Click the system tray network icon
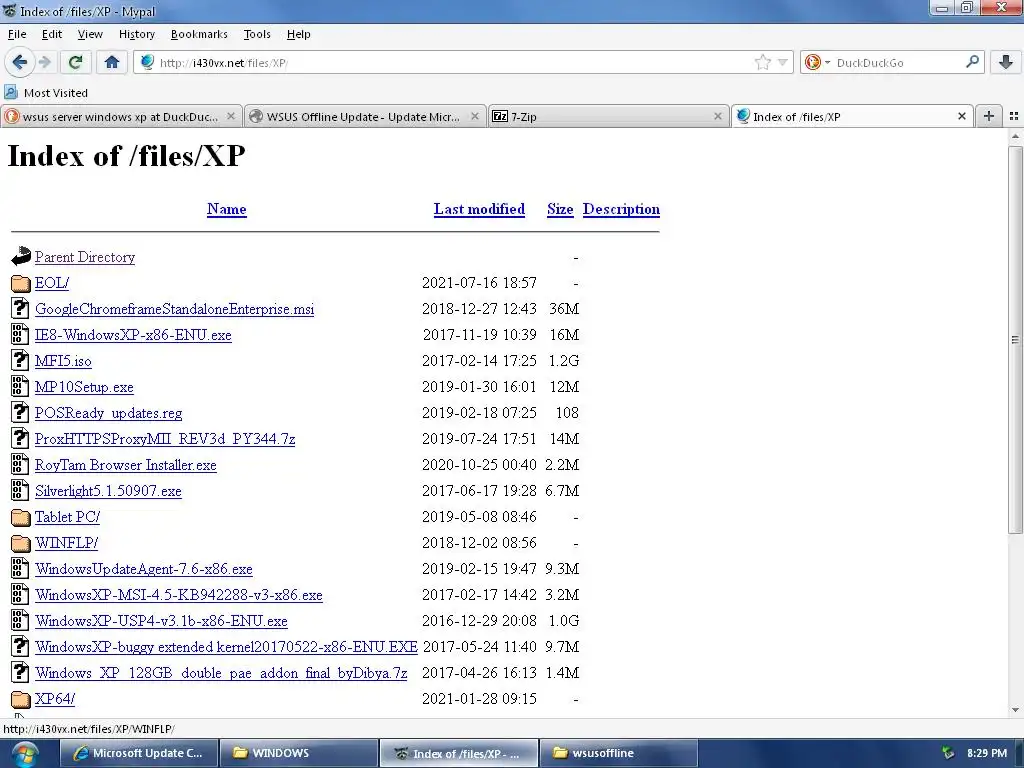Viewport: 1024px width, 768px height. pyautogui.click(x=948, y=753)
